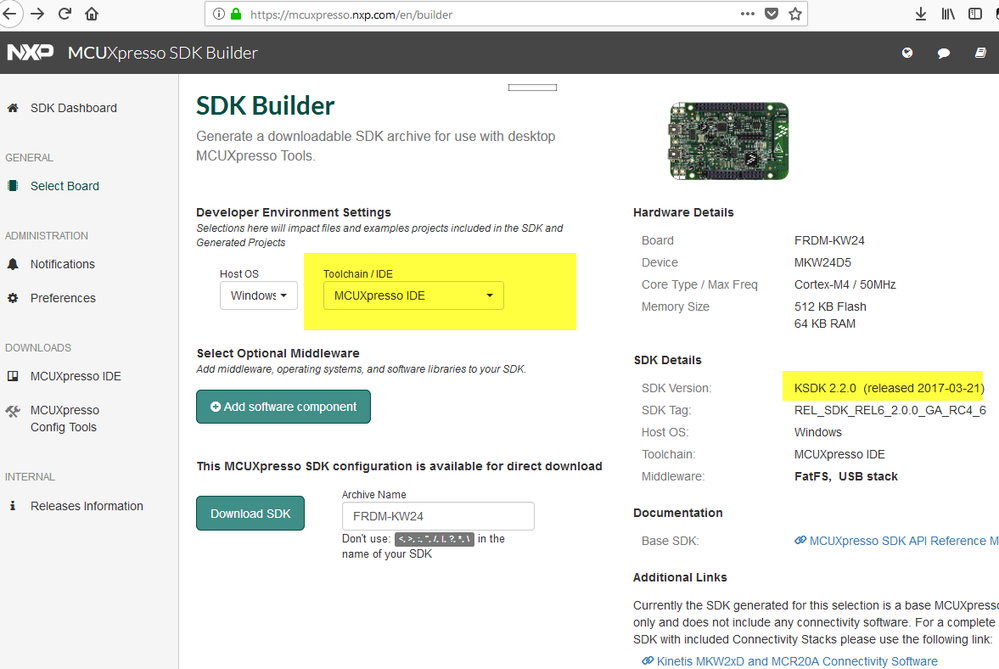Select the MKW24D5 device value
999x669 pixels.
click(822, 263)
